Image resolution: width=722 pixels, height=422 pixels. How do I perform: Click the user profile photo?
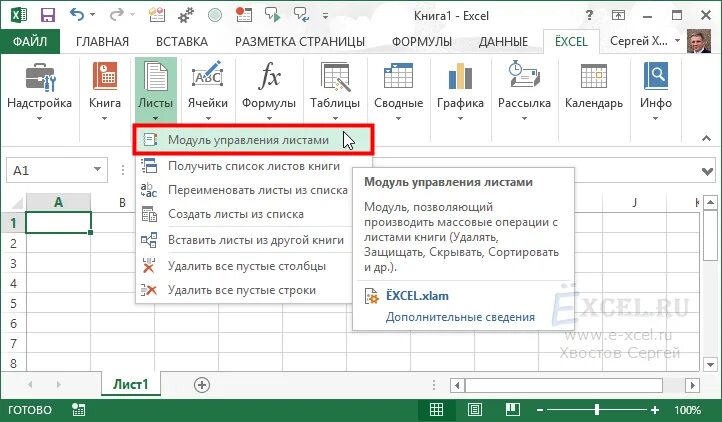699,41
